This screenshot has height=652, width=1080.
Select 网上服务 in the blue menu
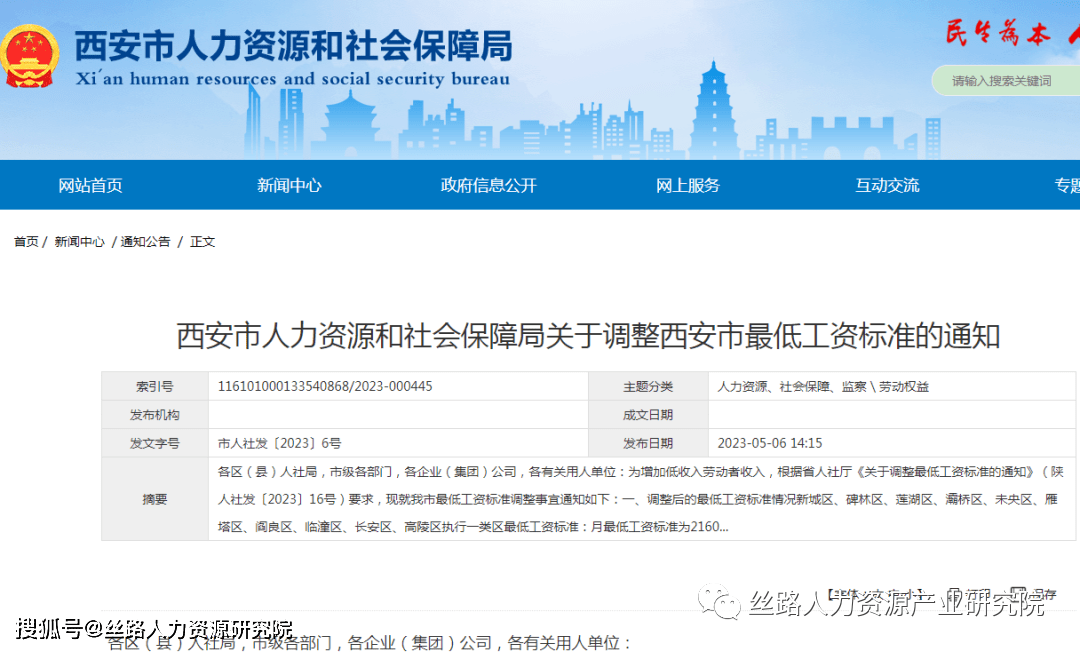pos(687,185)
